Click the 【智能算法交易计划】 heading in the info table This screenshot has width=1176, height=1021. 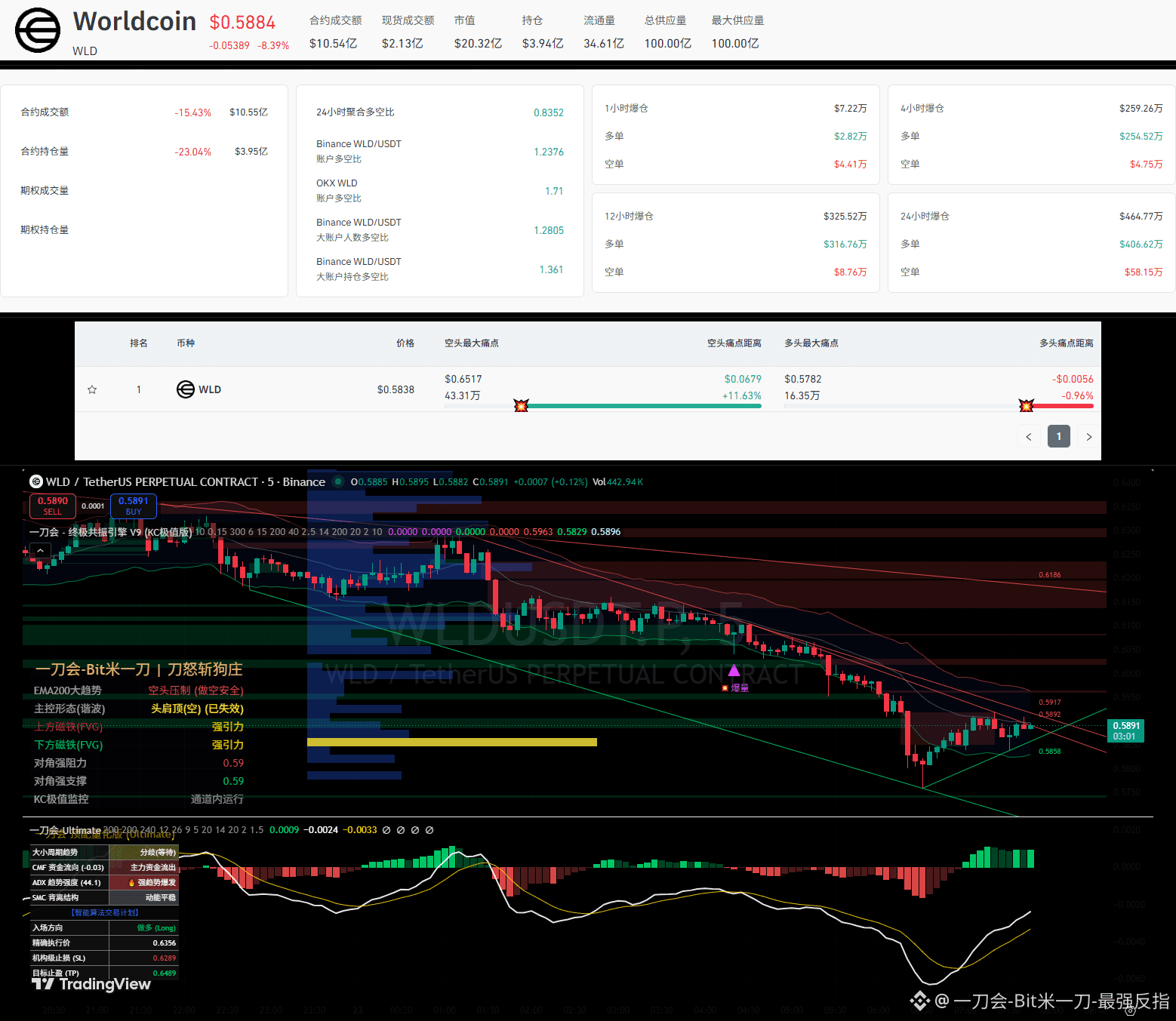pos(105,912)
